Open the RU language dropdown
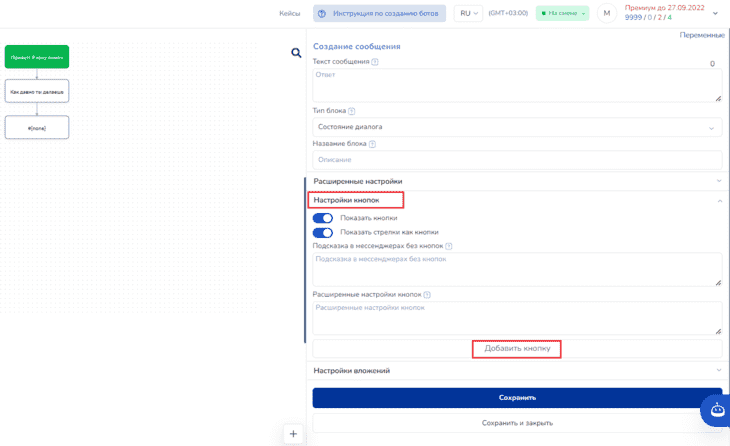This screenshot has height=446, width=730. coord(468,13)
